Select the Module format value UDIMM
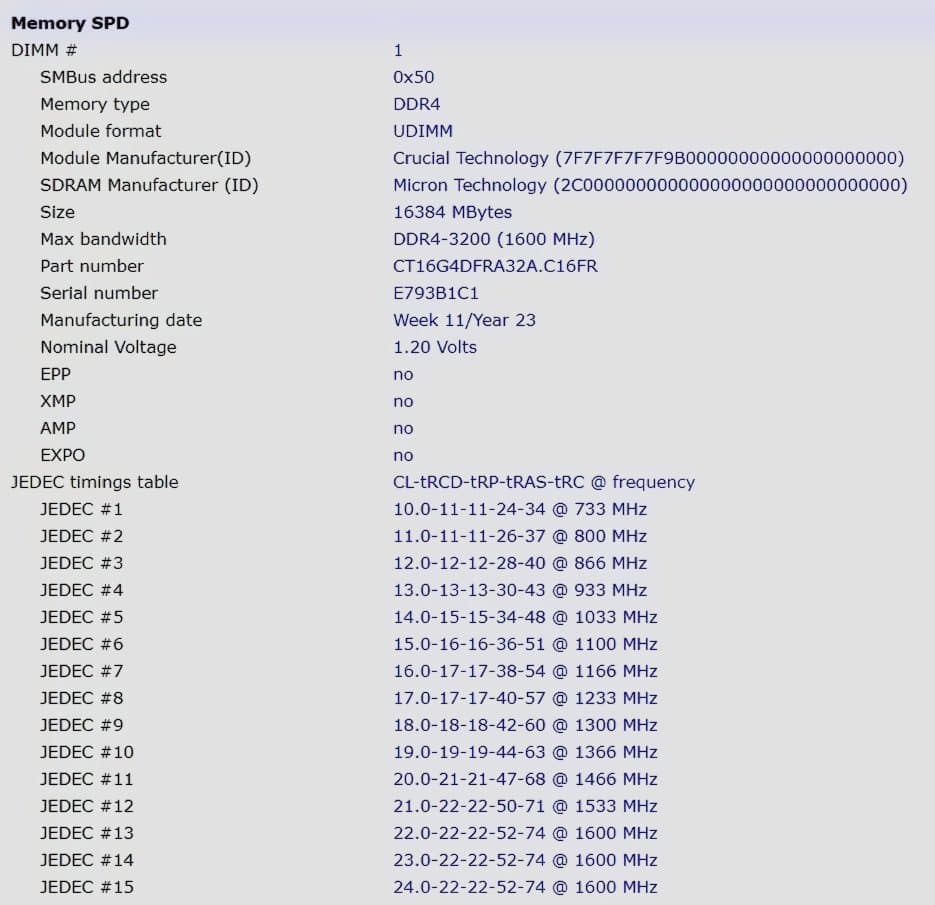 [x=423, y=131]
